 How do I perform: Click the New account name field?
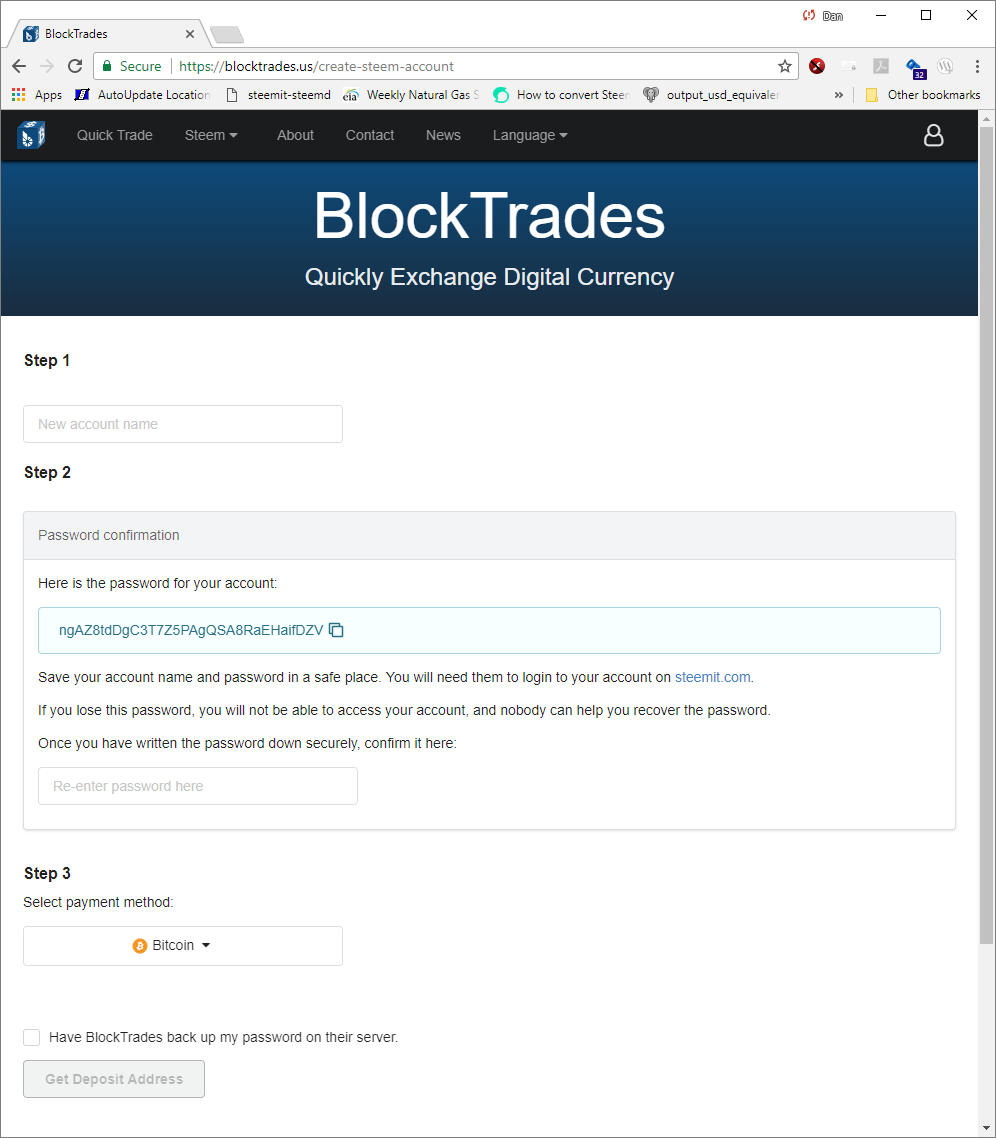tap(183, 424)
